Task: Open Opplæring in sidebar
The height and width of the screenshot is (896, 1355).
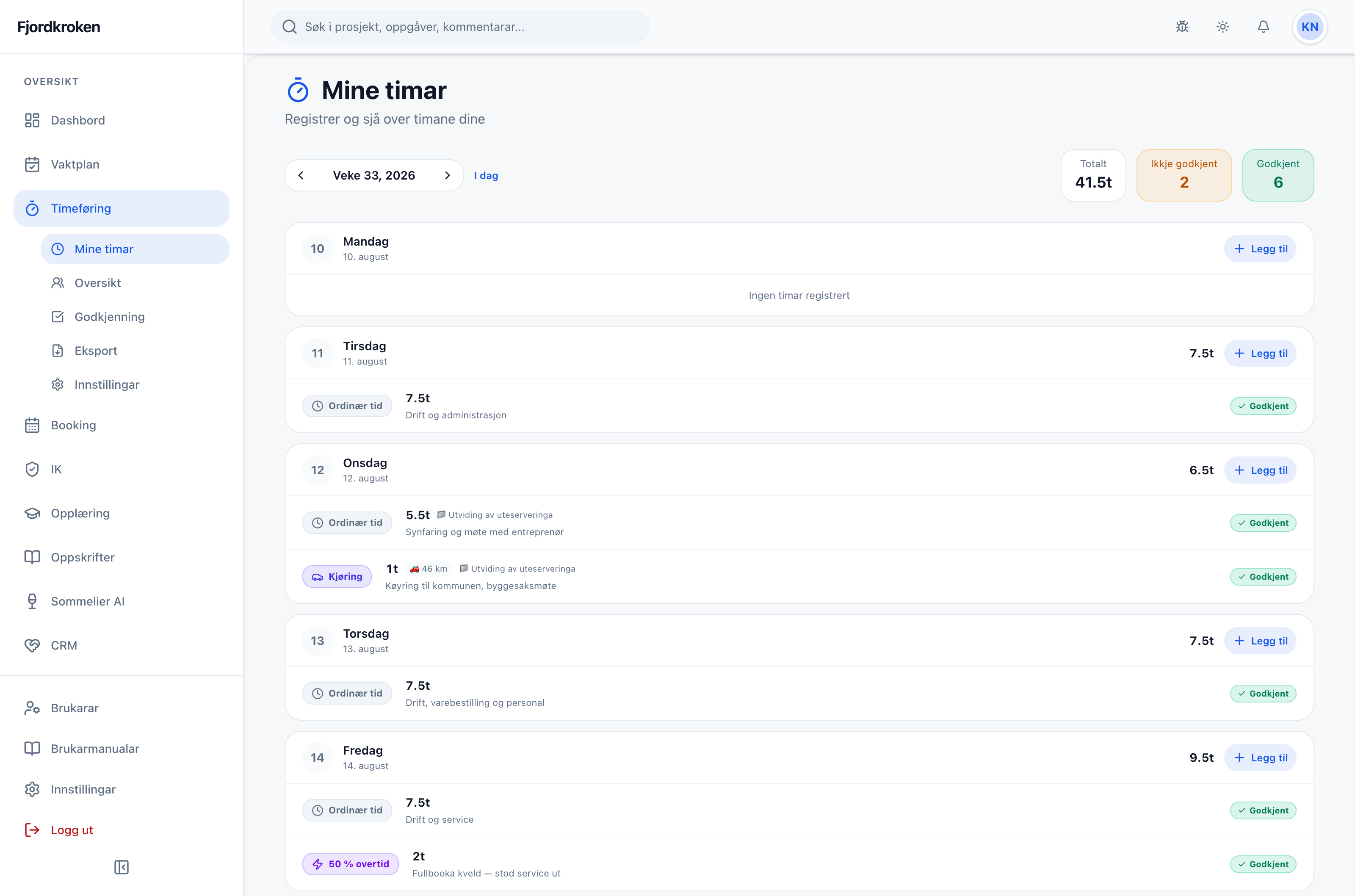Action: [122, 513]
